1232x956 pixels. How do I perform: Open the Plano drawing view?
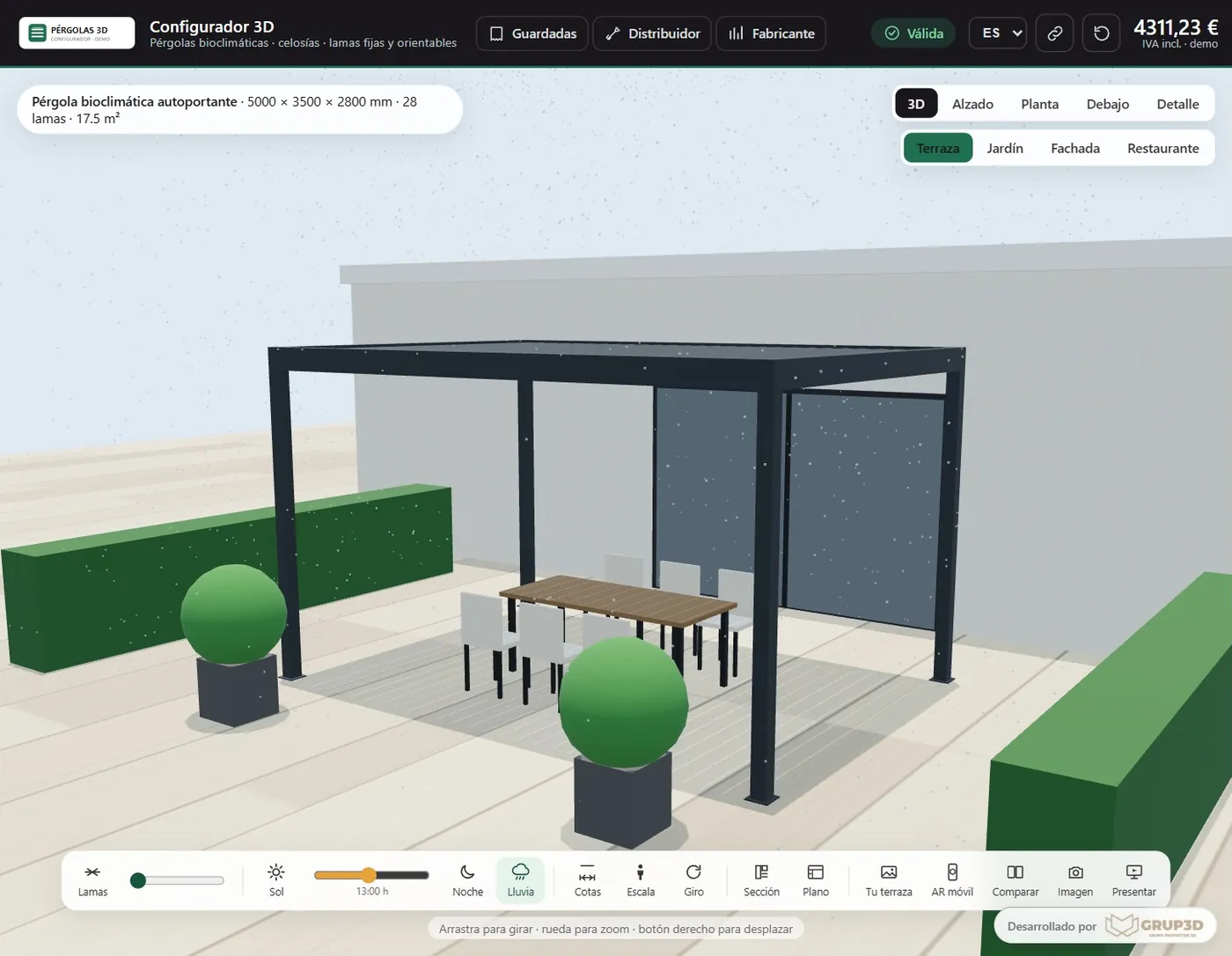[x=816, y=879]
